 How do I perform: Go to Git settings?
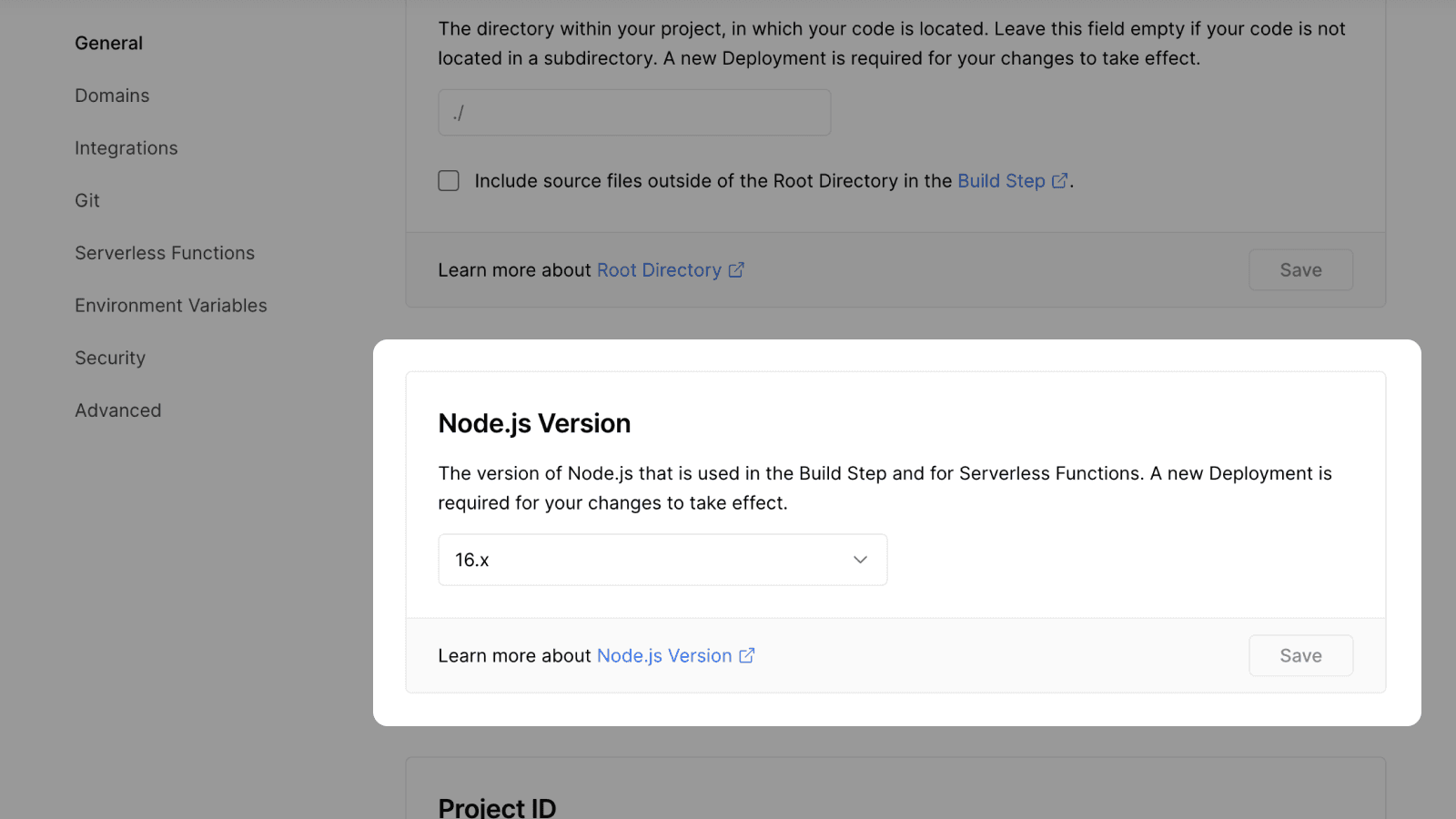(x=86, y=200)
